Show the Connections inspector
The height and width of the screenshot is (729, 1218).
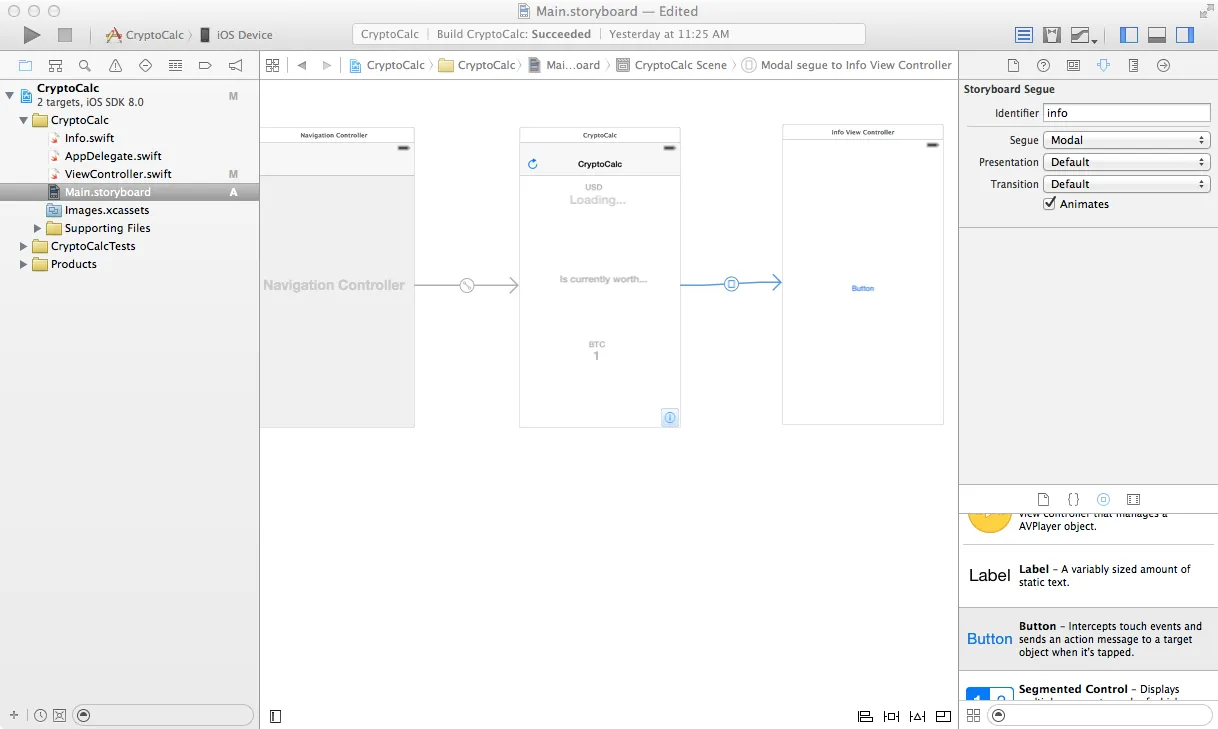click(1163, 65)
